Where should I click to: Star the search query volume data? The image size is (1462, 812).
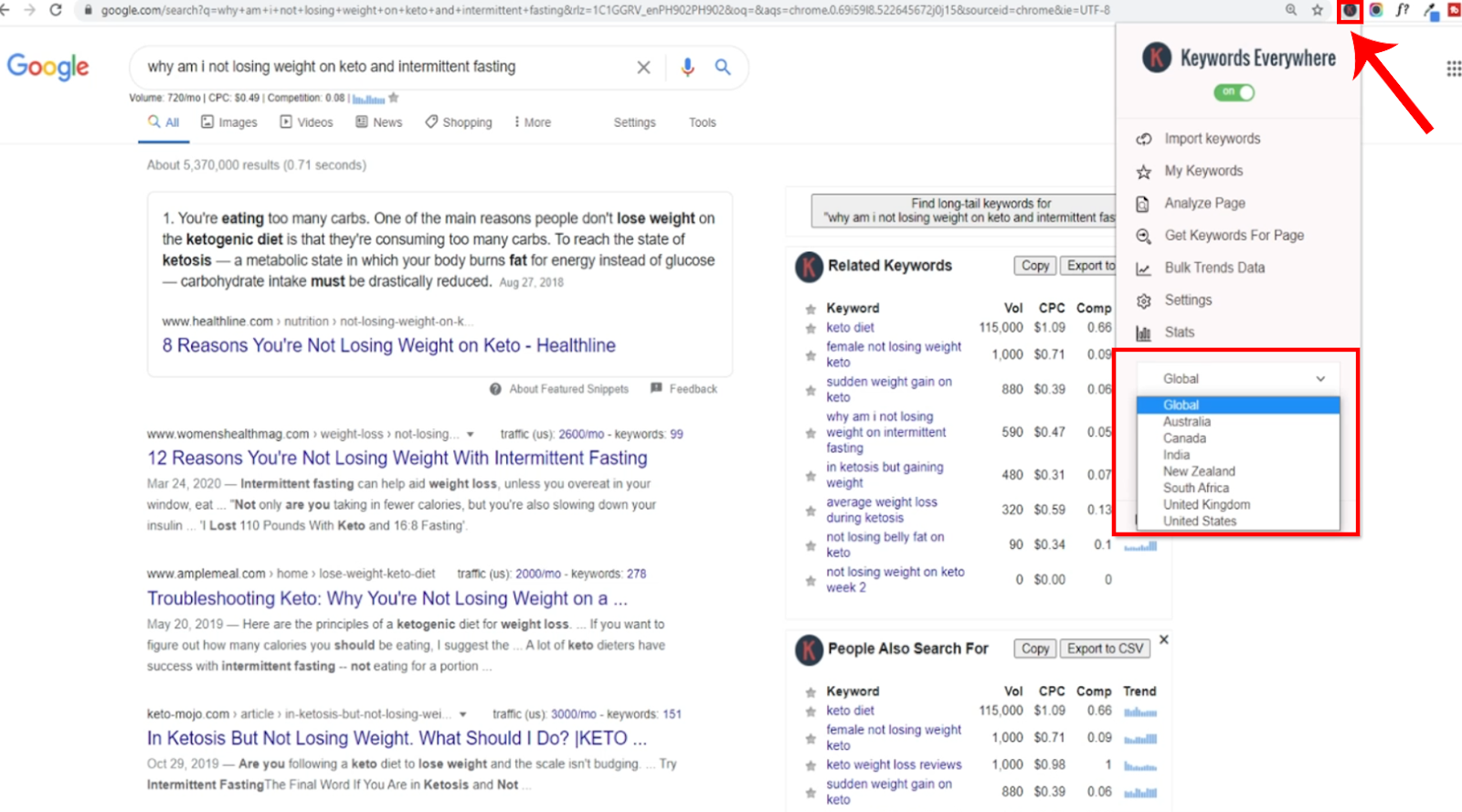click(394, 98)
